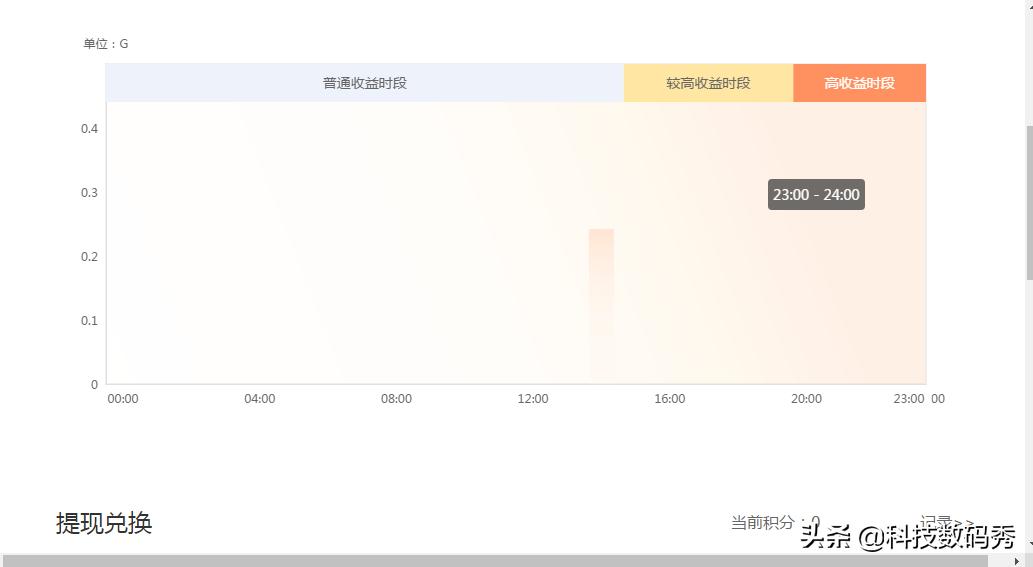
Task: Click the 单位：G unit label
Action: [105, 44]
